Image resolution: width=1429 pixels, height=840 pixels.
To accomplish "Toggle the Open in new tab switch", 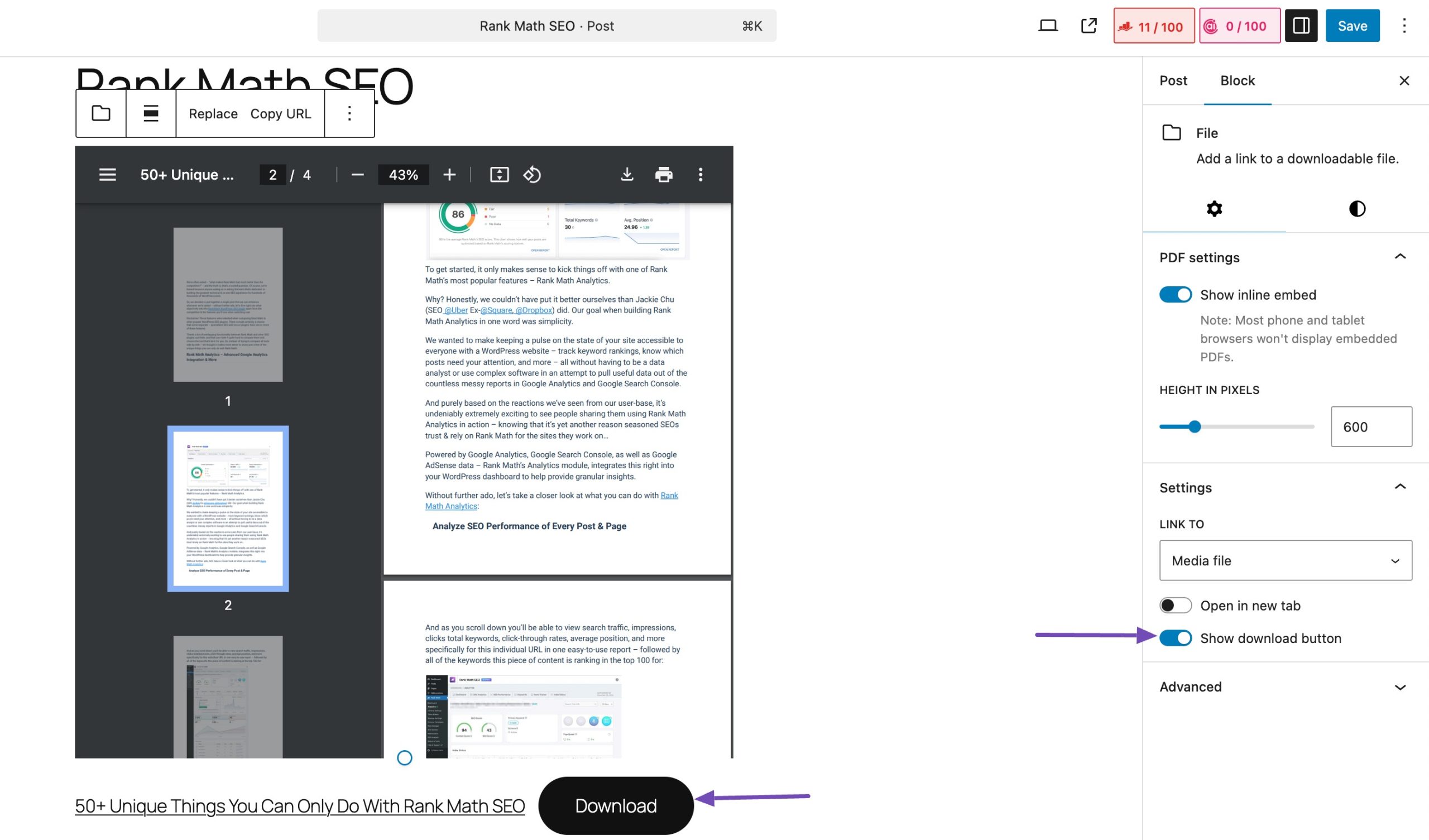I will 1175,604.
